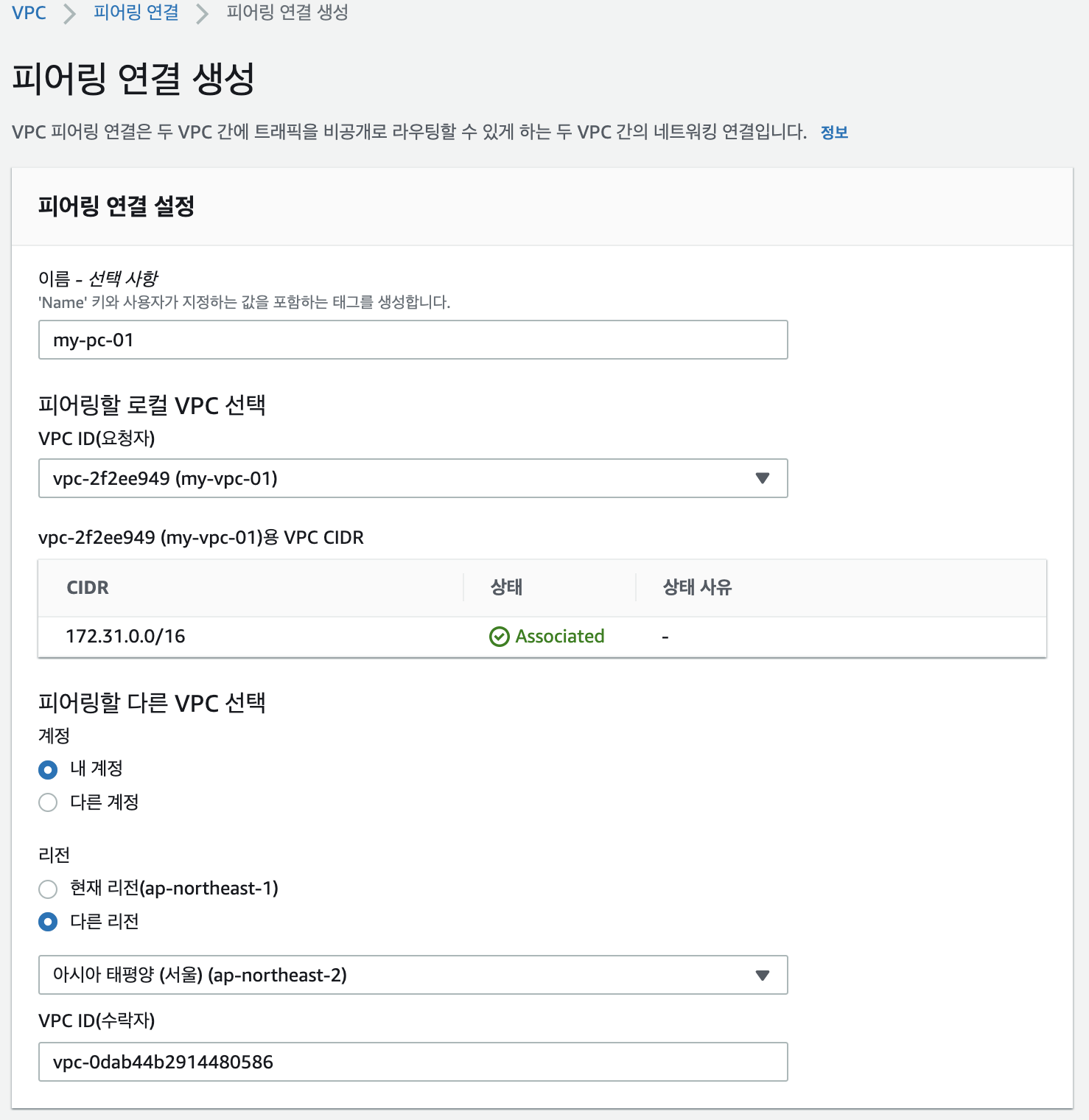Click the 상태 column header
Viewport: 1089px width, 1120px height.
click(506, 587)
